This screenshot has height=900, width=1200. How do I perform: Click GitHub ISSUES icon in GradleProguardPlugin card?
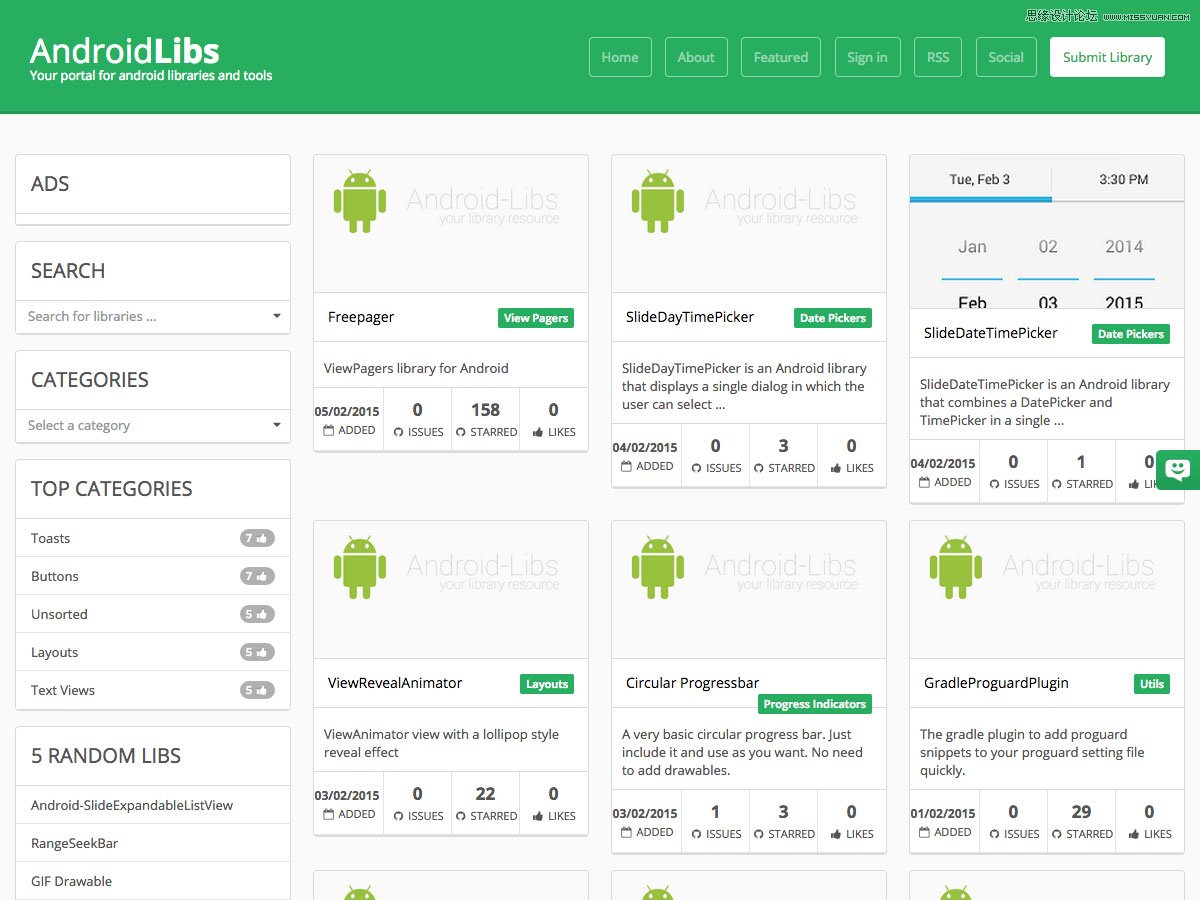[994, 835]
